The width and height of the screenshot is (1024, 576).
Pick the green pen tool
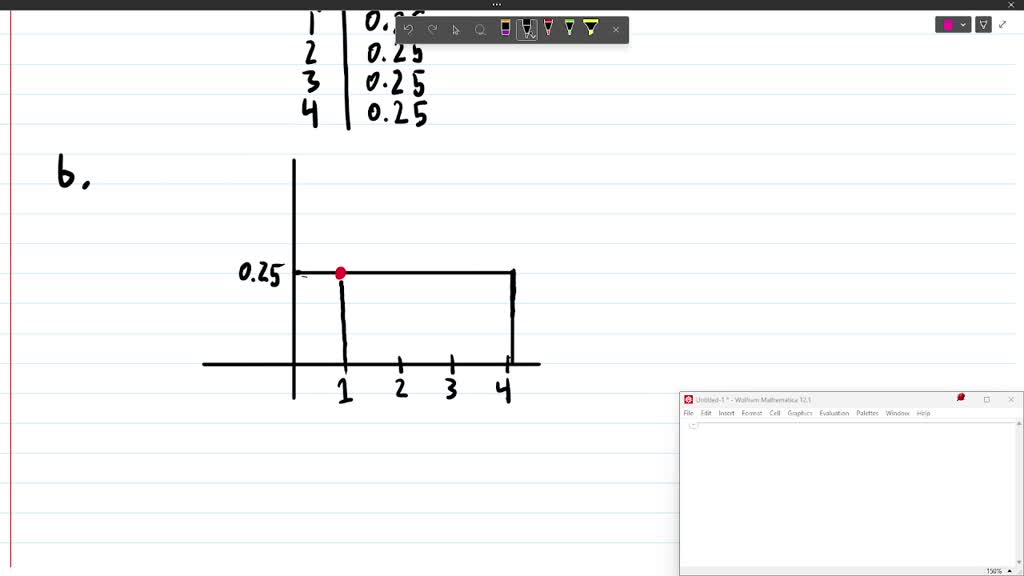tap(569, 27)
